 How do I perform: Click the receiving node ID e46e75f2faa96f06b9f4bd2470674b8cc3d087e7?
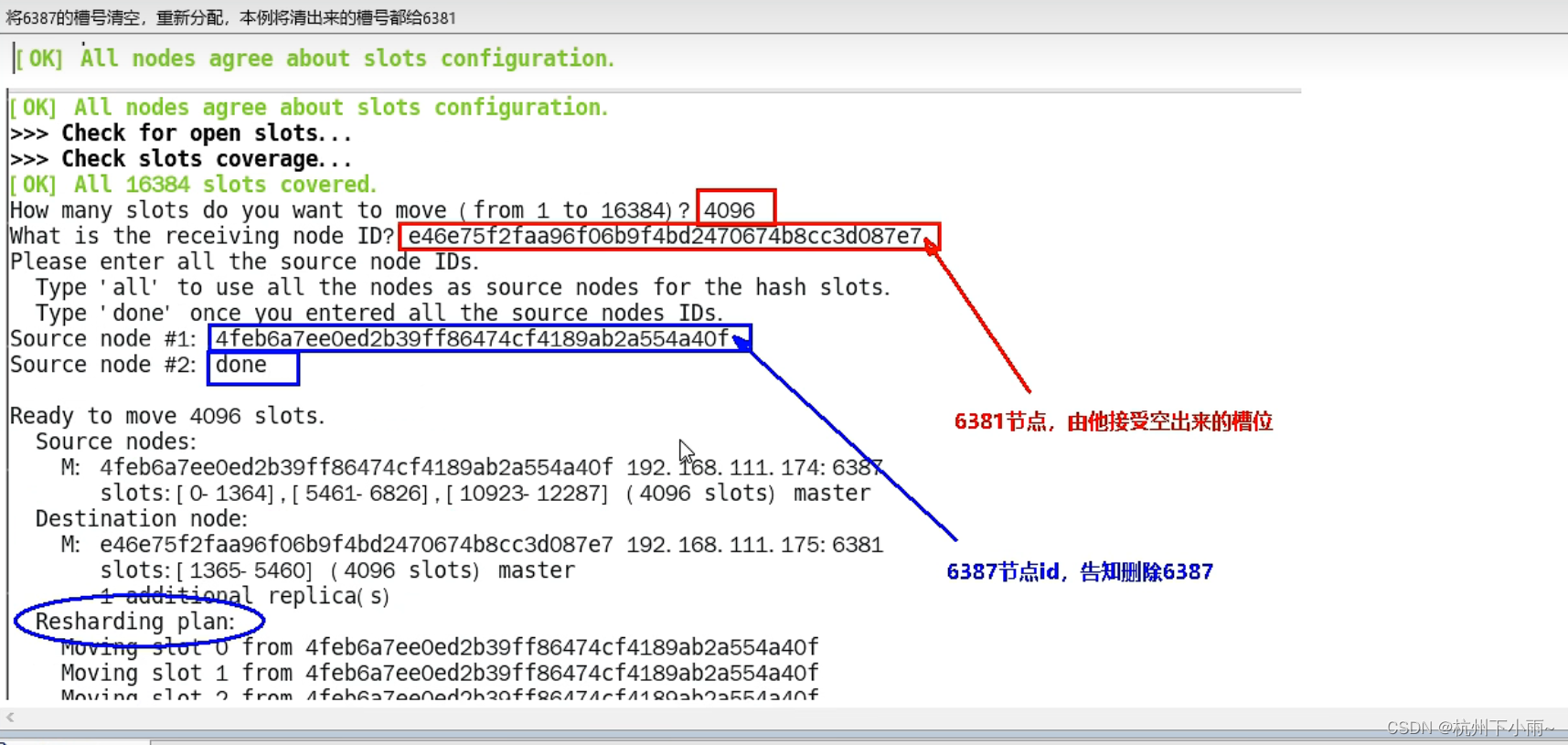pos(665,236)
